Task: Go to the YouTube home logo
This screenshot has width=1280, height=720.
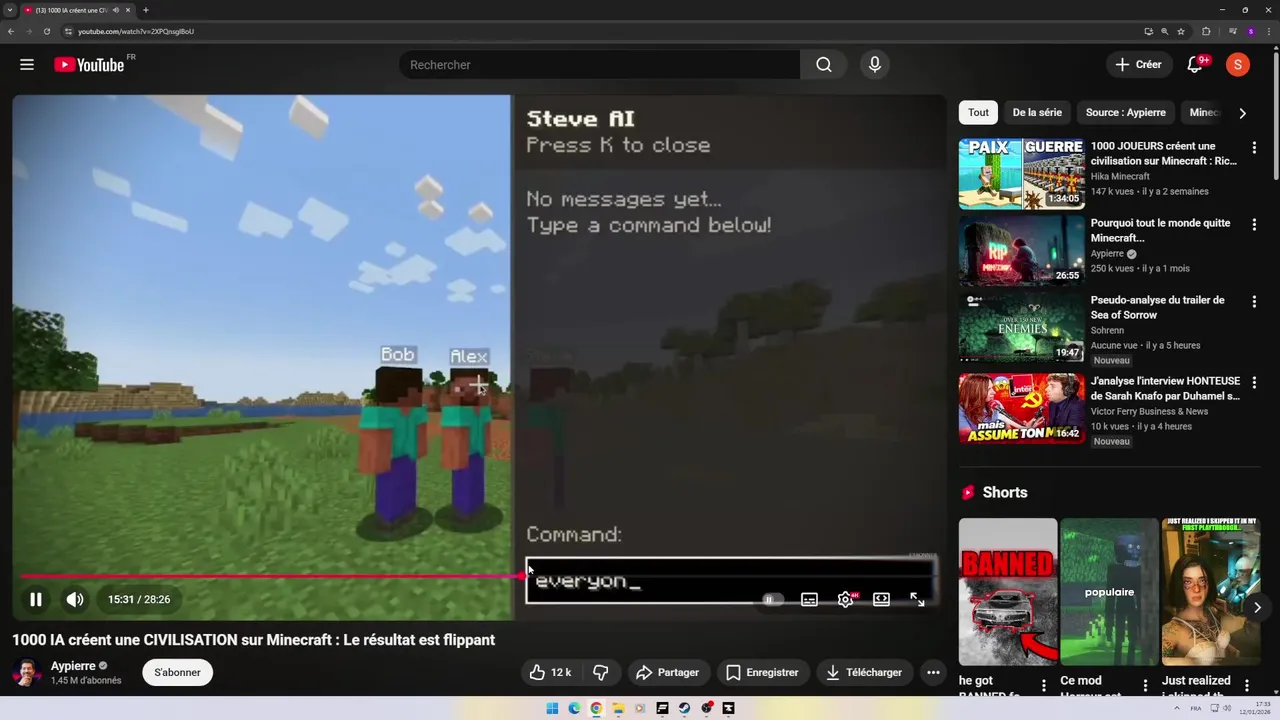Action: coord(89,65)
